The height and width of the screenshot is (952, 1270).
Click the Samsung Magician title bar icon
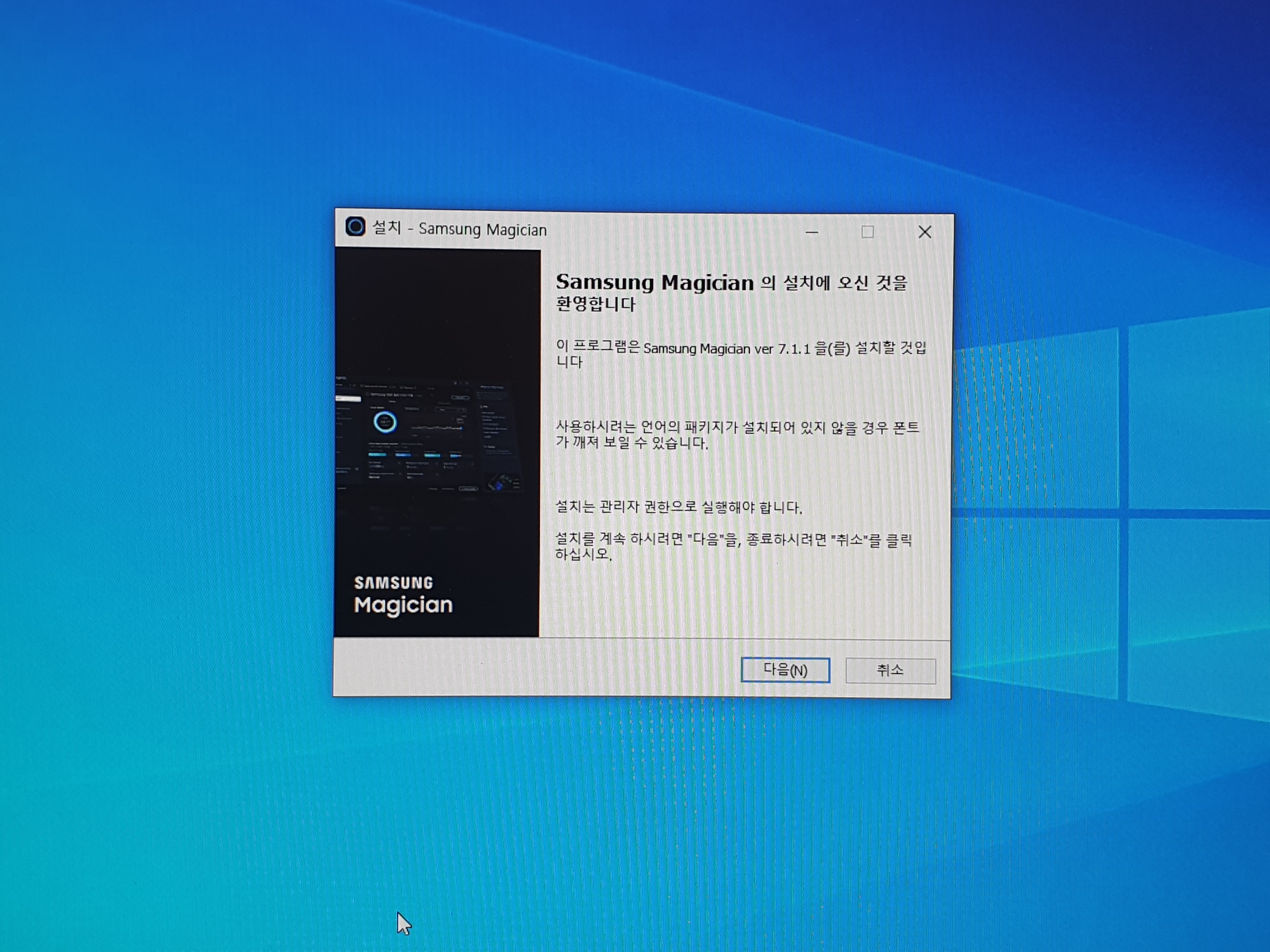[x=355, y=227]
